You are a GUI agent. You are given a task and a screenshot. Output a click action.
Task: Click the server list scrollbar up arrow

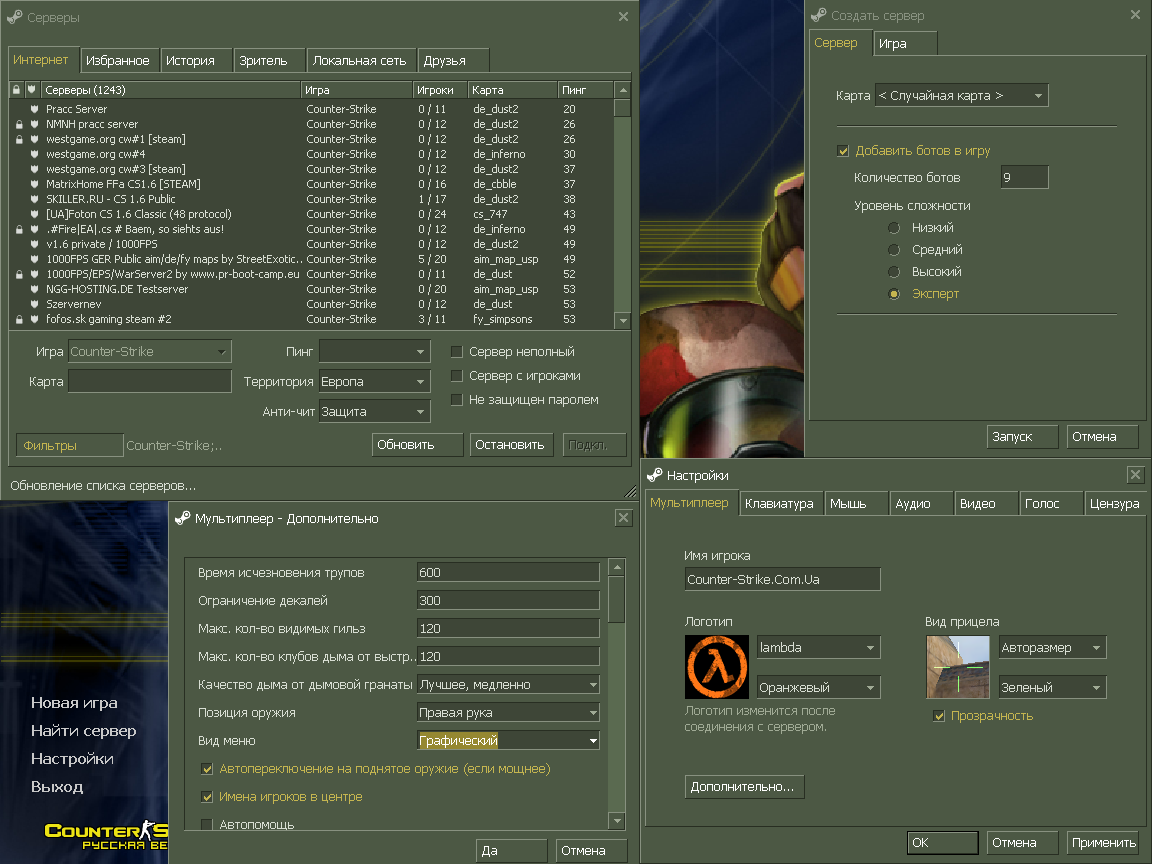coord(623,90)
